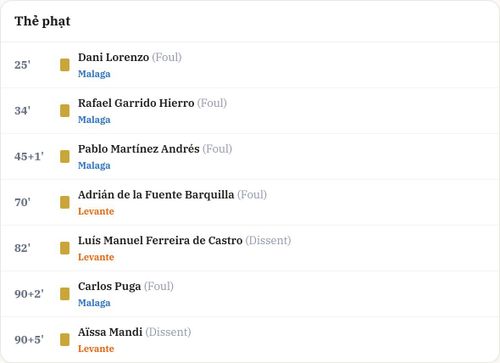Screen dimensions: 500x363
Task: Select the yellow card at 45+1' row
Action: (x=65, y=157)
